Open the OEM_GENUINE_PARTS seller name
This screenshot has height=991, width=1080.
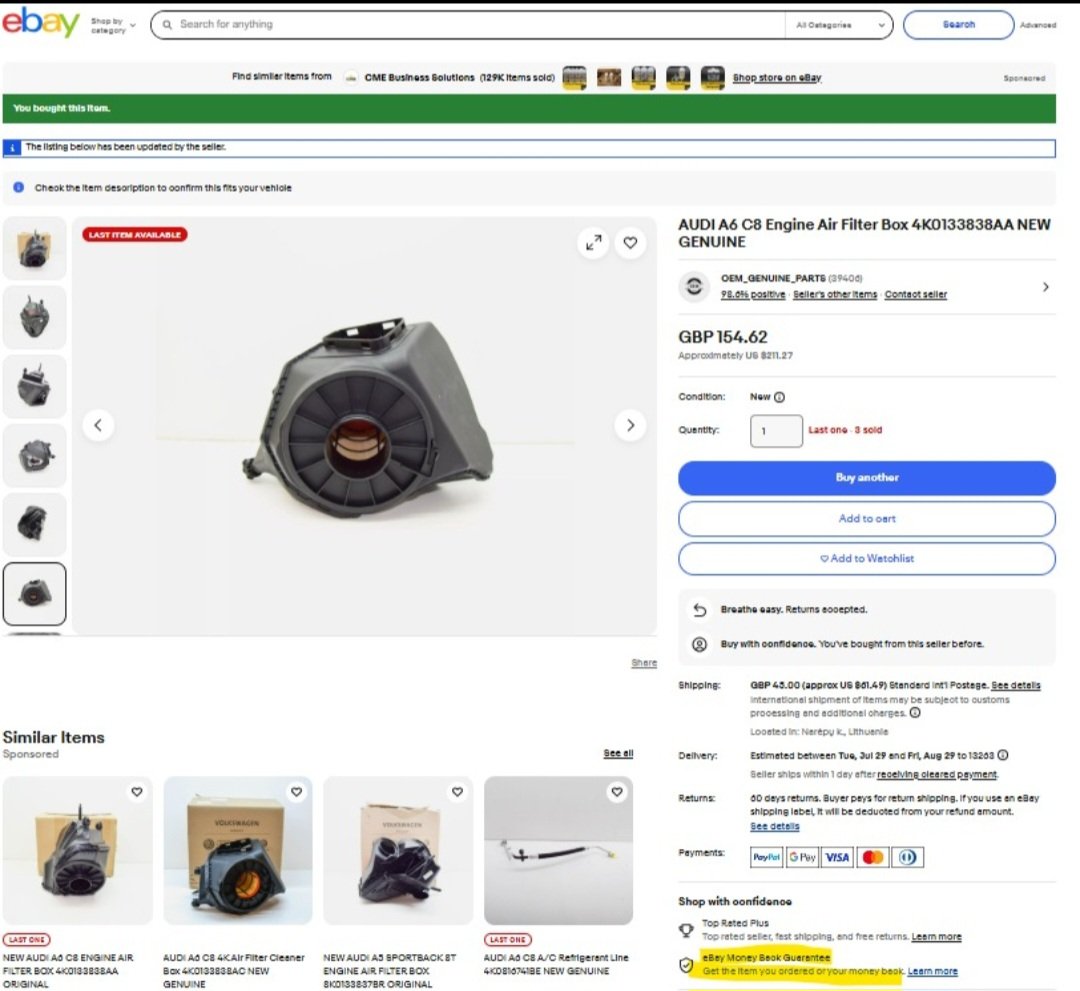pos(773,278)
